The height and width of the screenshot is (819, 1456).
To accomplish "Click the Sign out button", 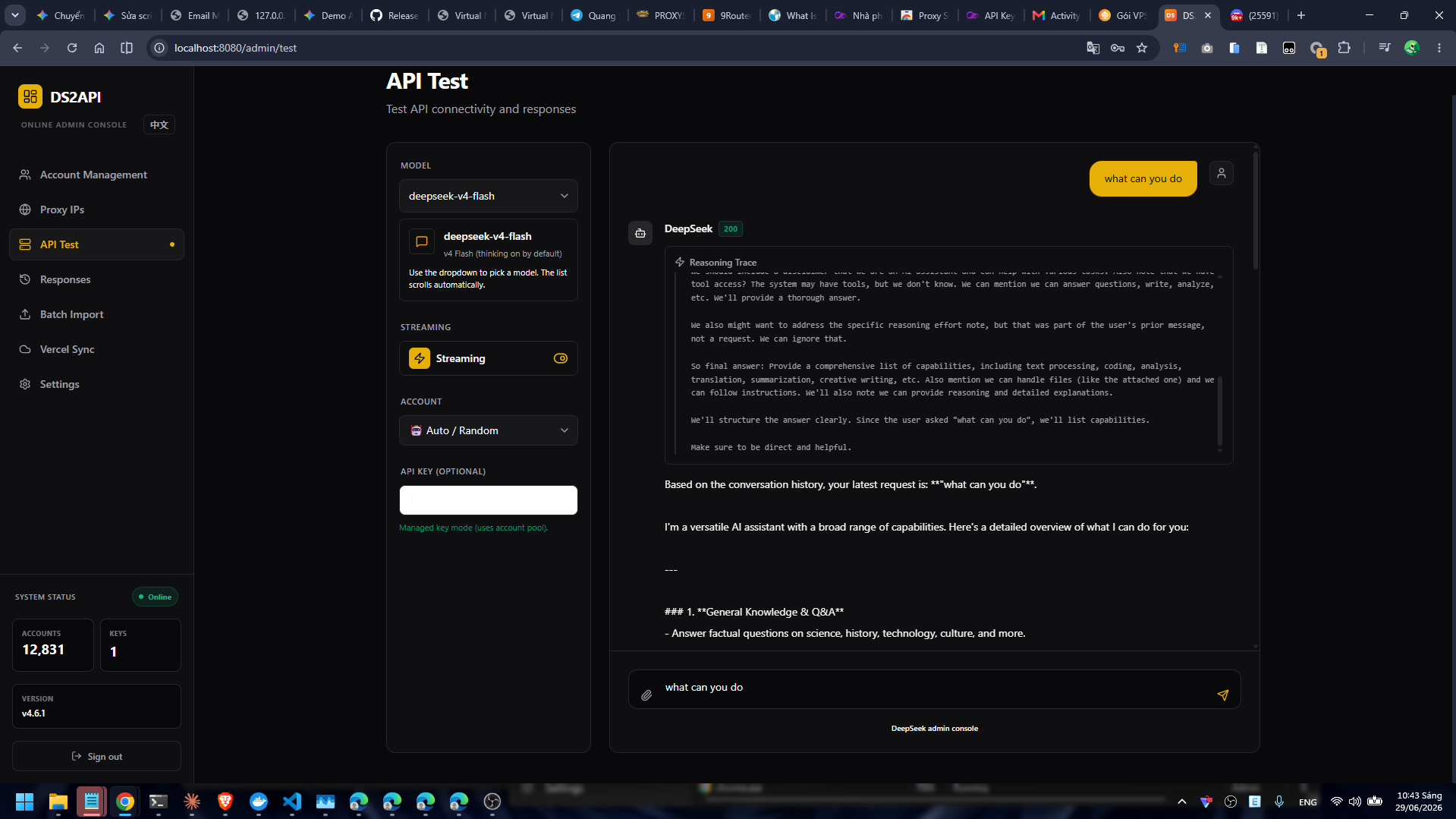I will [x=96, y=756].
